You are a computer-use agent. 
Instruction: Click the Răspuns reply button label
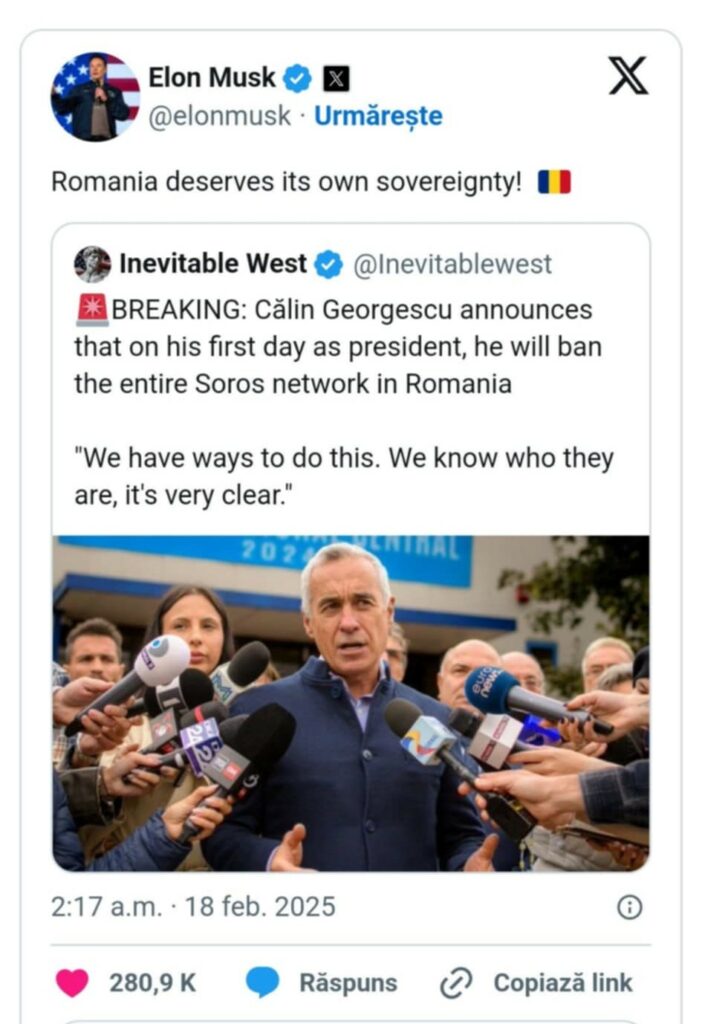(x=348, y=983)
